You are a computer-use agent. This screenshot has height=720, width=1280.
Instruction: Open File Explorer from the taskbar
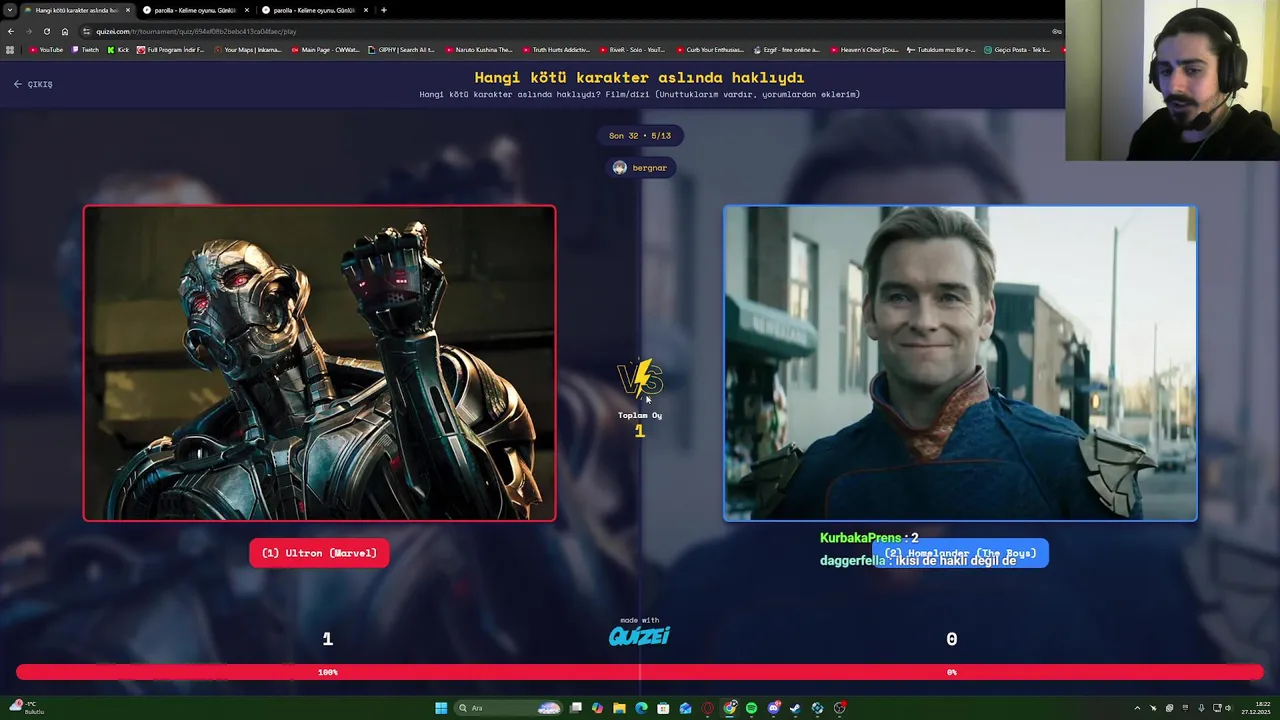point(619,708)
